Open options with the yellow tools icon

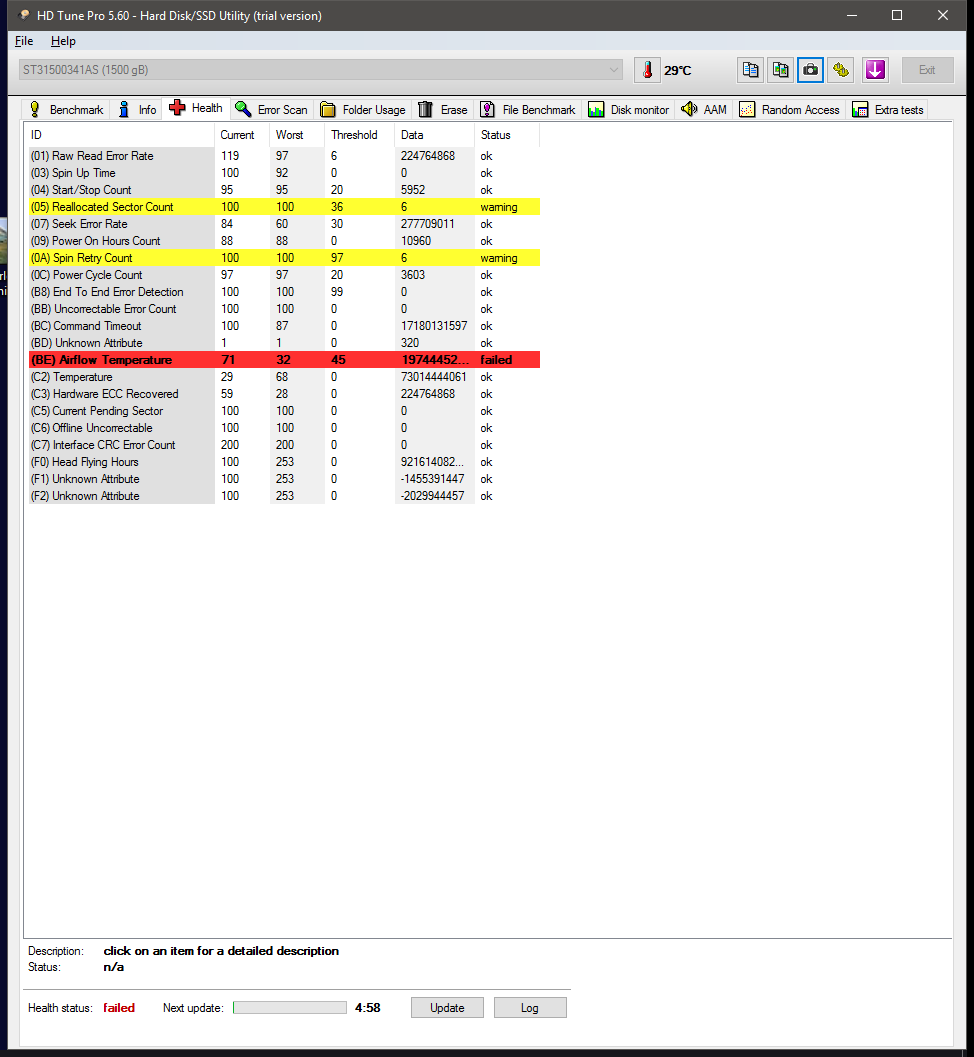[841, 70]
